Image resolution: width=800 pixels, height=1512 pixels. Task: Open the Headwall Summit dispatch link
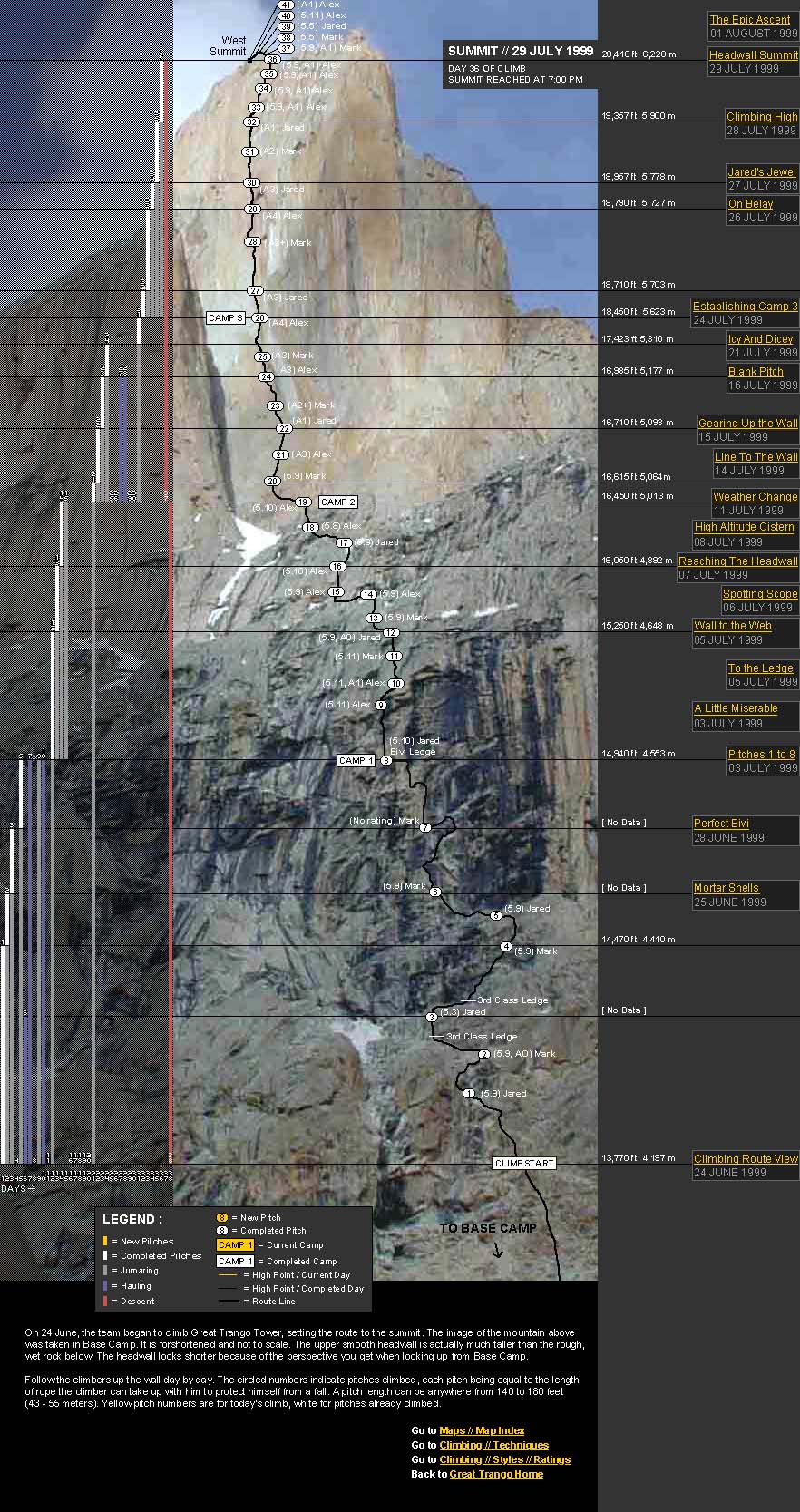click(x=753, y=54)
